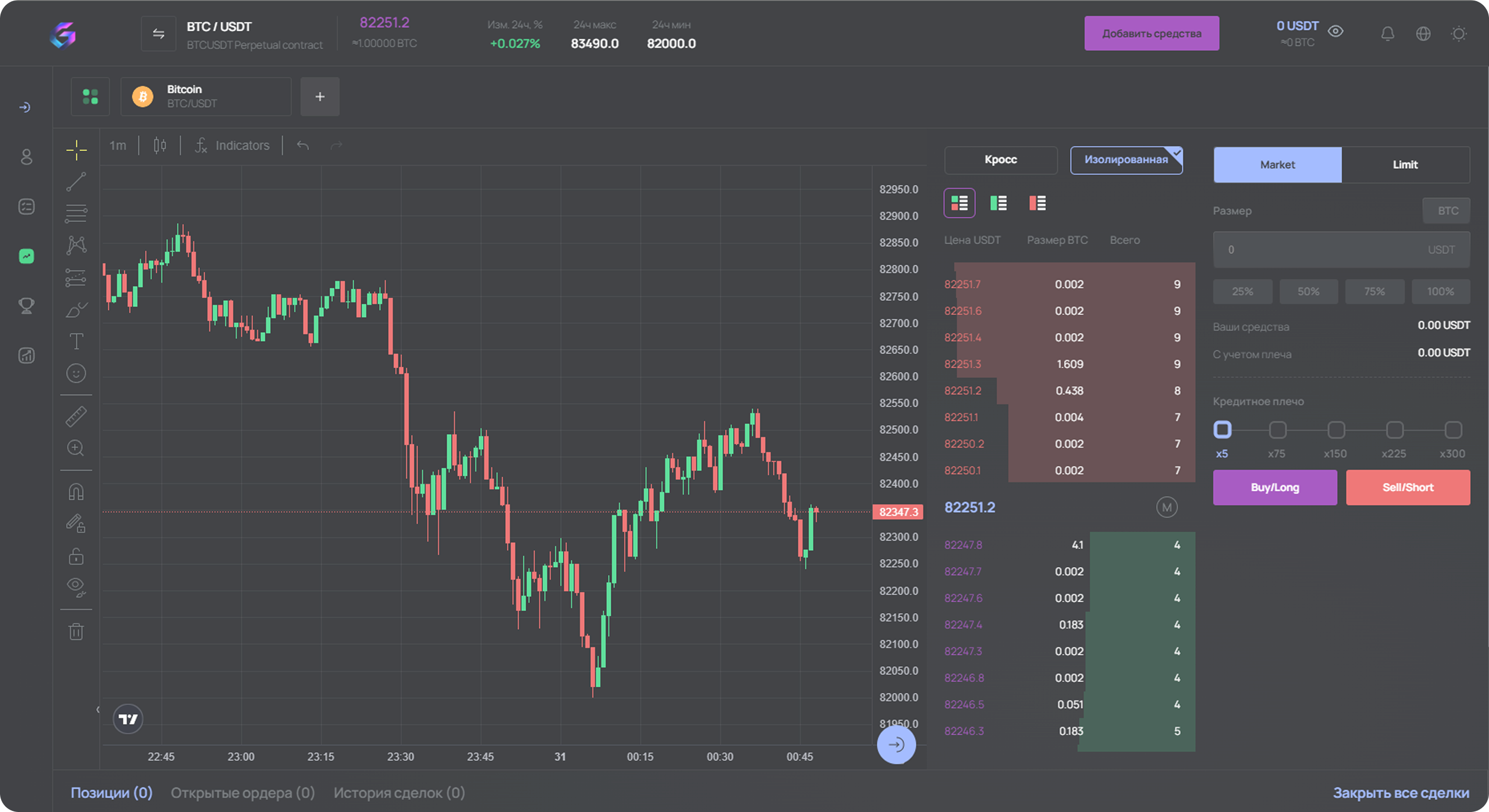Viewport: 1489px width, 812px height.
Task: Select the Fibonacci retracement tool
Action: click(76, 214)
